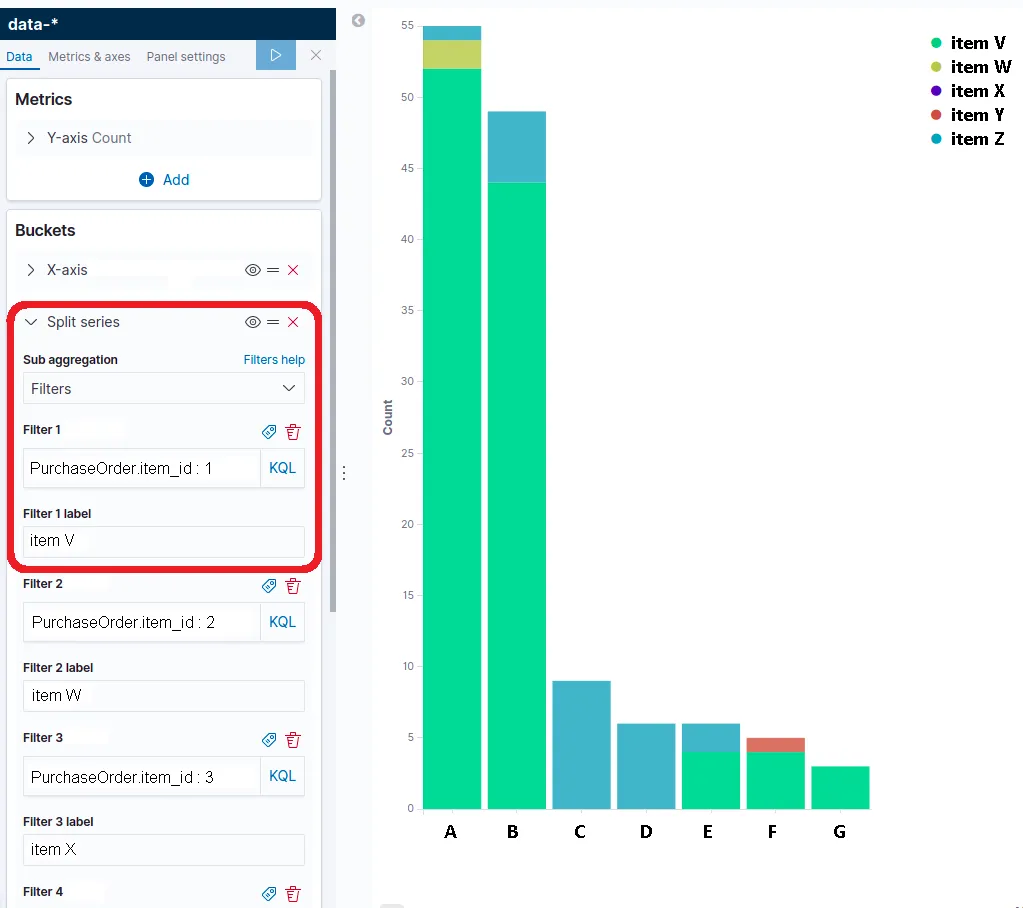
Task: Click the Update play button
Action: [275, 55]
